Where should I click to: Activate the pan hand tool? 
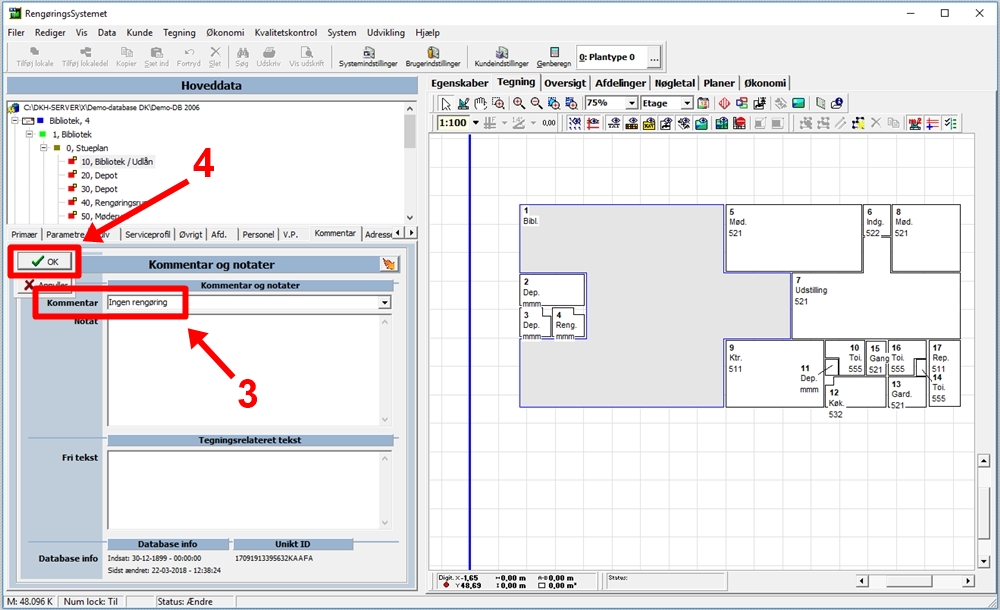[481, 103]
